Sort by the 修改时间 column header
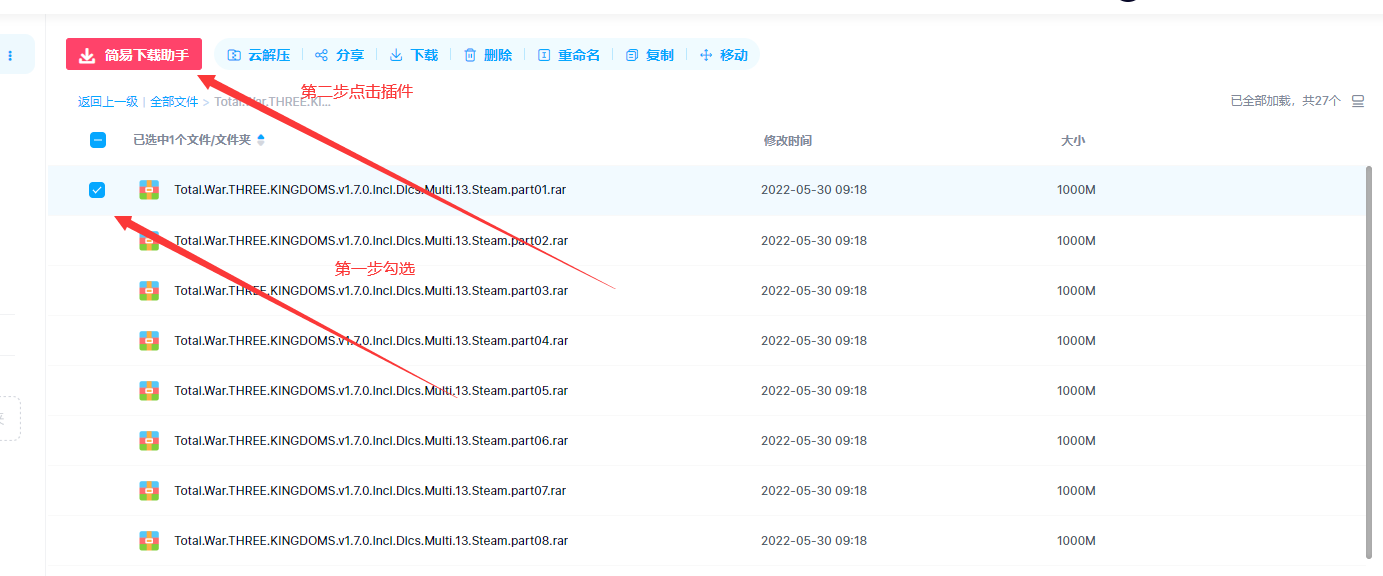 click(x=788, y=141)
